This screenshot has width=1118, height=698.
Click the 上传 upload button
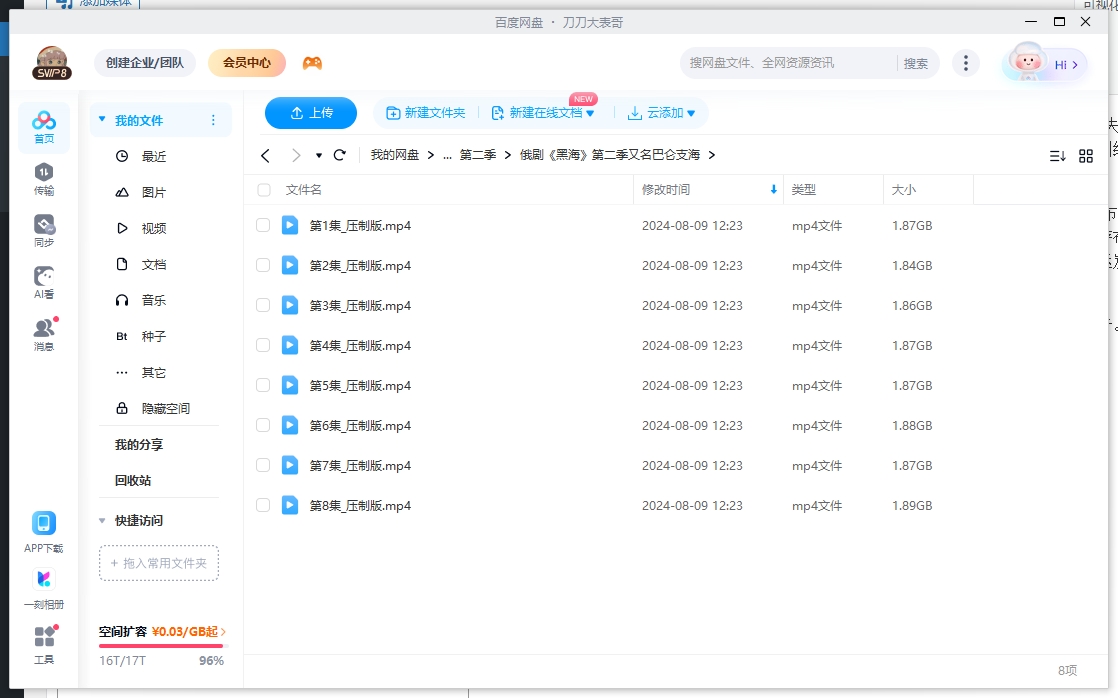click(310, 113)
